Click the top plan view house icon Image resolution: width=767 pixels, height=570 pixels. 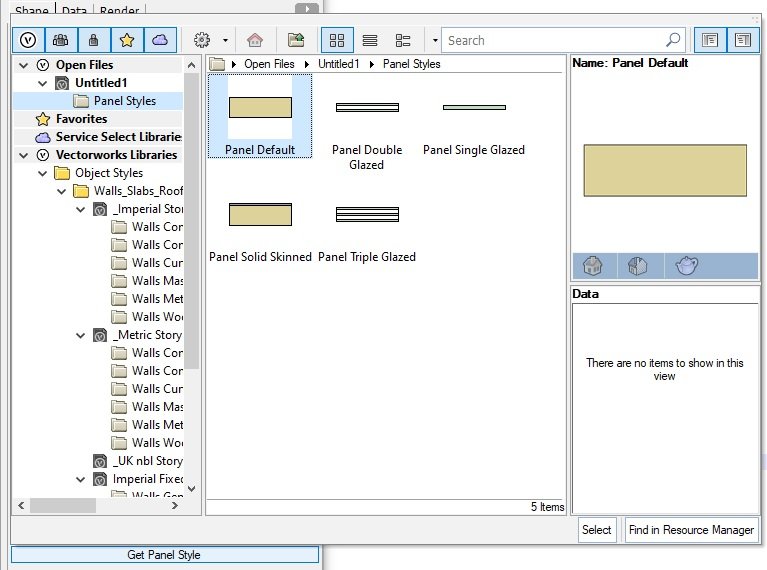coord(593,266)
